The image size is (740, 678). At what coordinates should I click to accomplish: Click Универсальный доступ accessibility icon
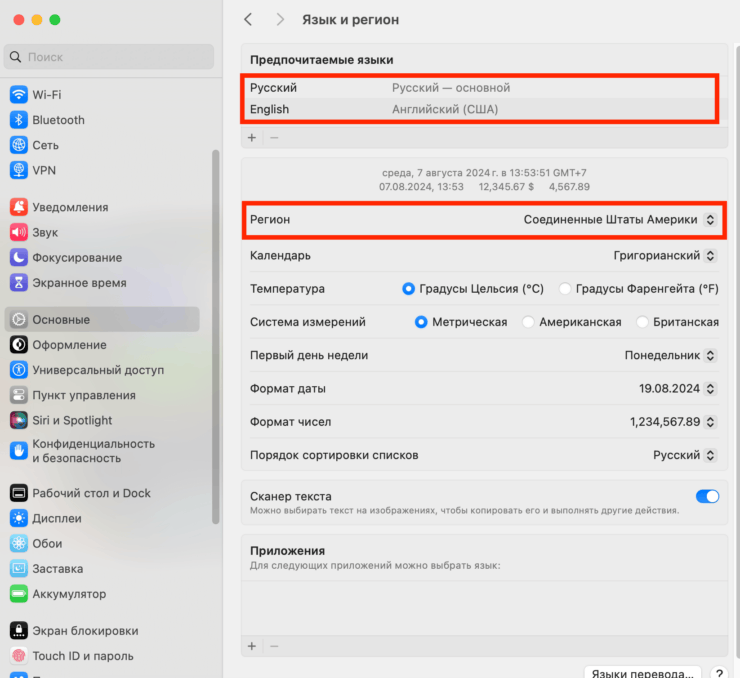point(18,369)
